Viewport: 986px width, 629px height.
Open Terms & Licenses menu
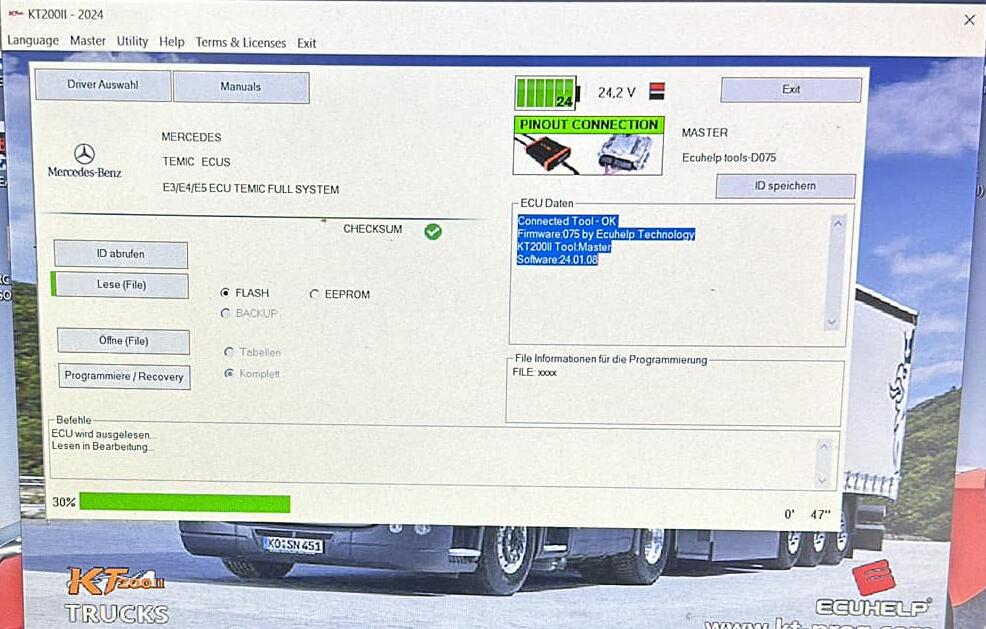(x=240, y=43)
